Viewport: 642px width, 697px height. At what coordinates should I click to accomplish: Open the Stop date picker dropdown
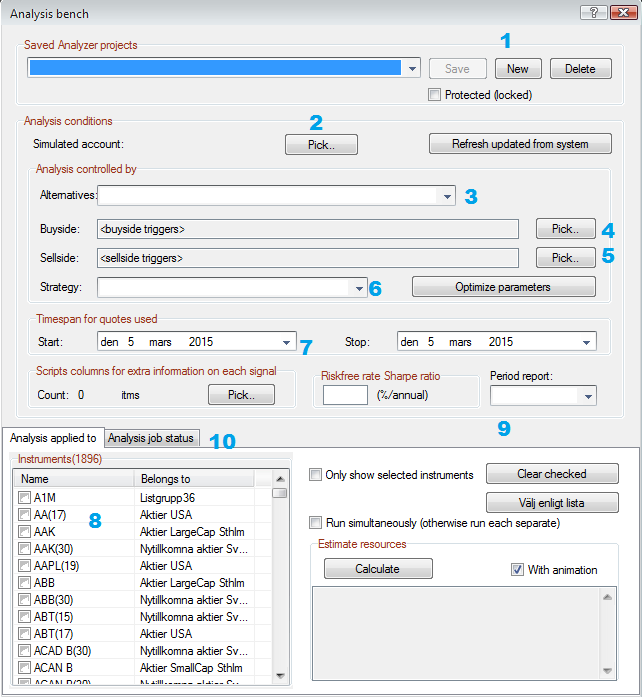pos(586,342)
